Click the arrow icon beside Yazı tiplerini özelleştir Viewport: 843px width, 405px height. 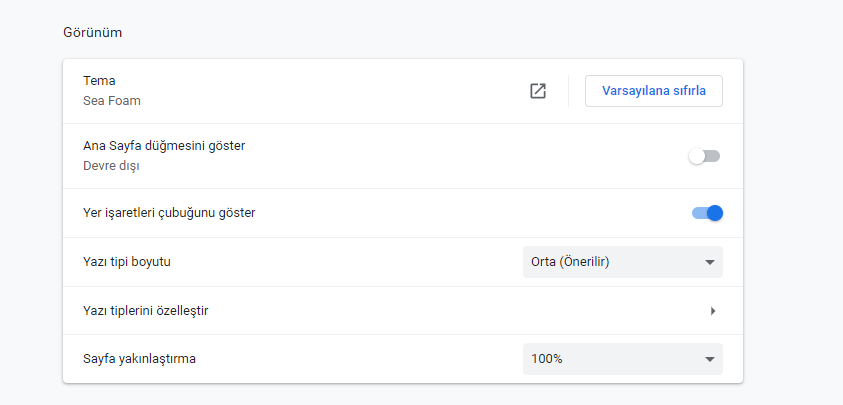click(713, 311)
